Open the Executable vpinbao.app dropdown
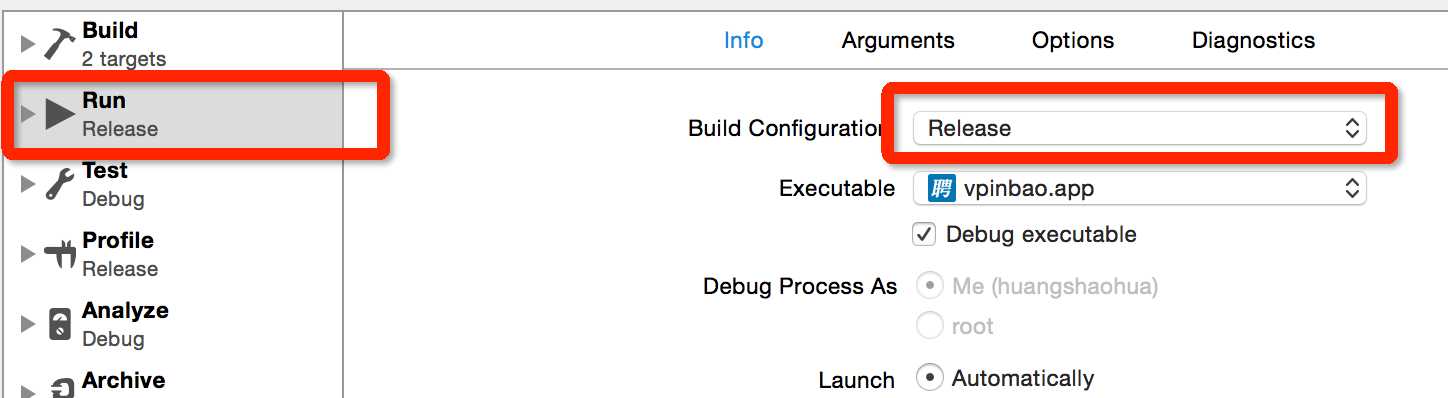This screenshot has height=398, width=1448. pos(1139,188)
